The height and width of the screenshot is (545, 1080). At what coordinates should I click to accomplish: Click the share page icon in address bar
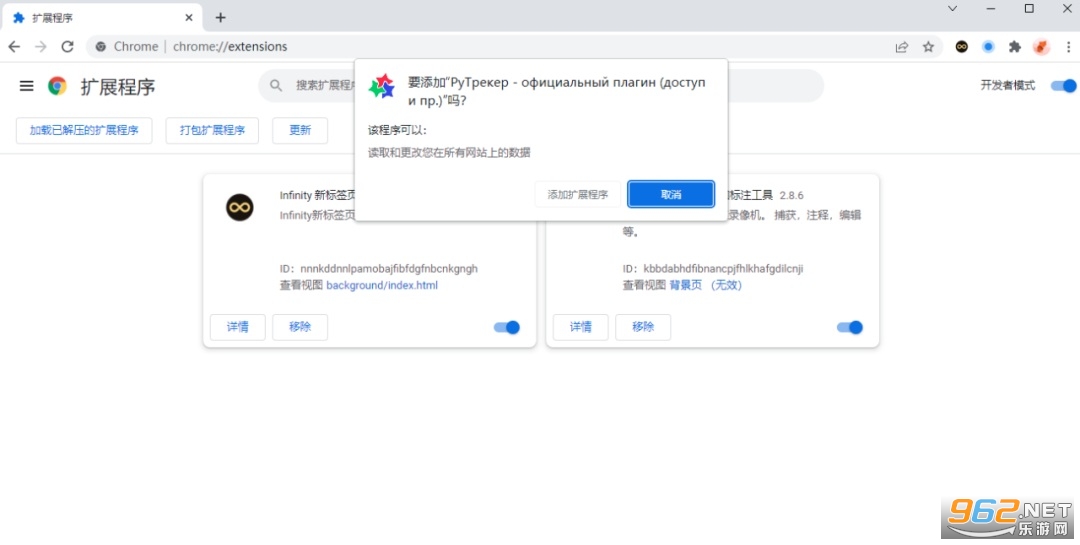(x=902, y=47)
